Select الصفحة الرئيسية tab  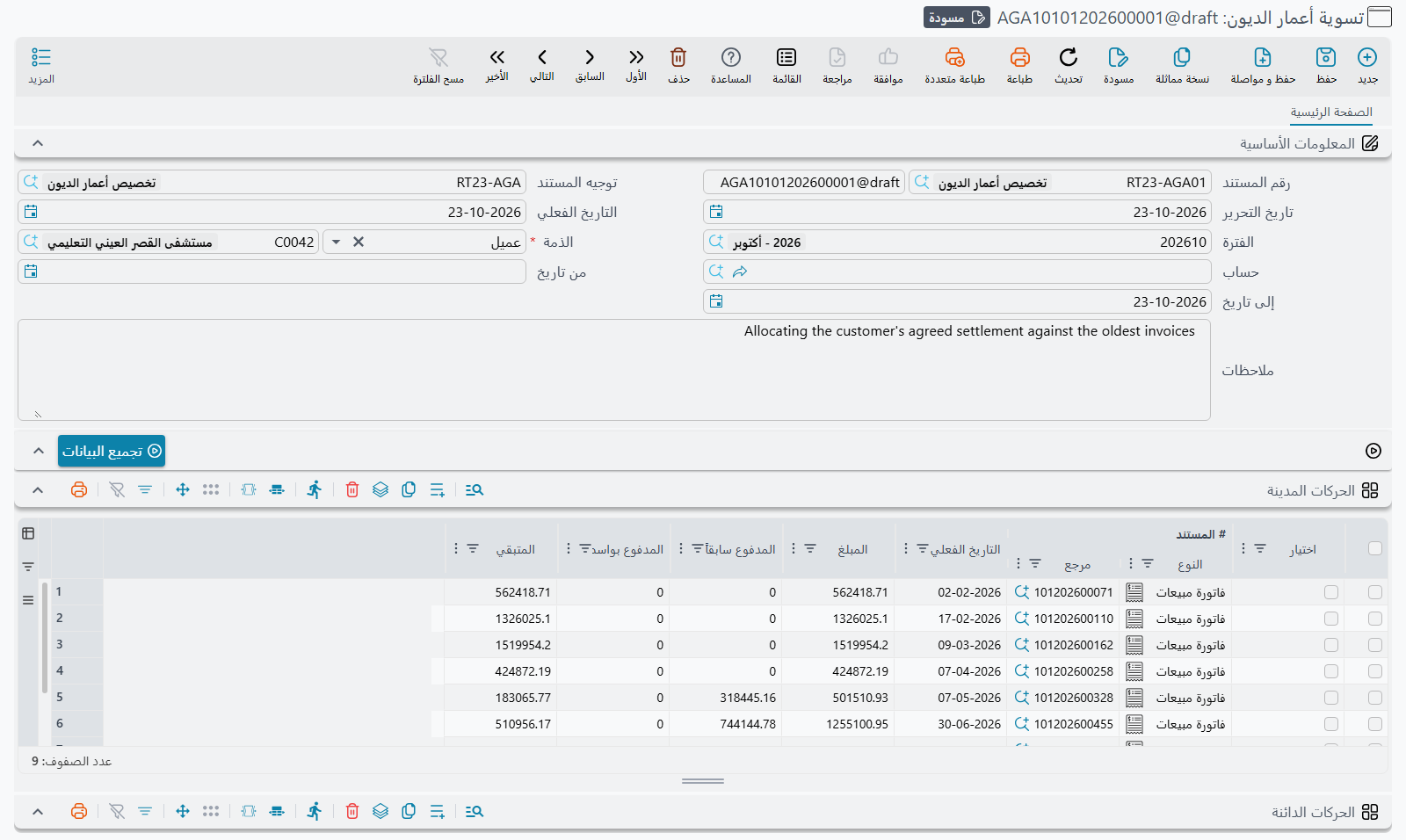[x=1331, y=112]
